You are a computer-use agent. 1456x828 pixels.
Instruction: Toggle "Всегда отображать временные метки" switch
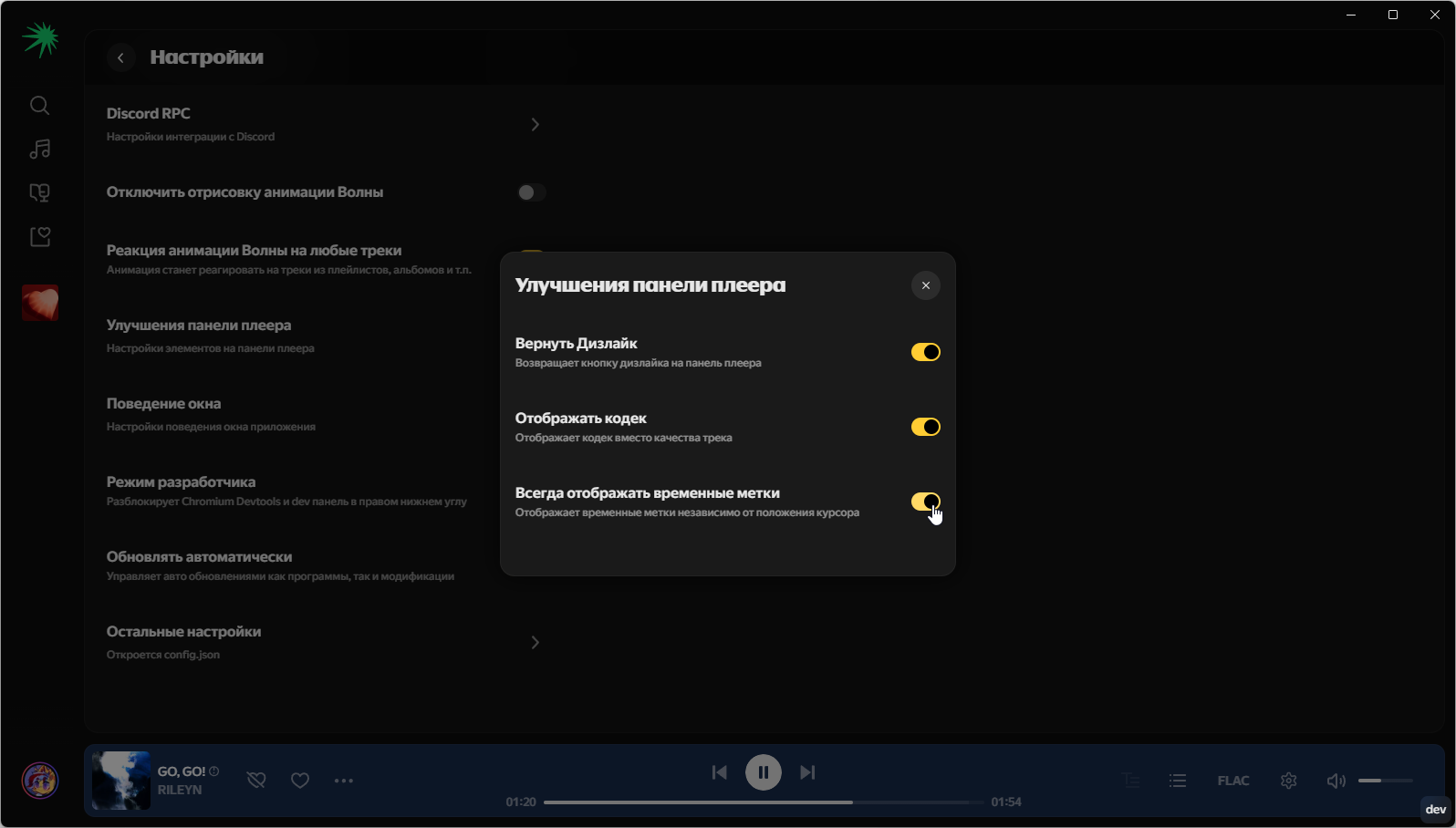[x=925, y=502]
